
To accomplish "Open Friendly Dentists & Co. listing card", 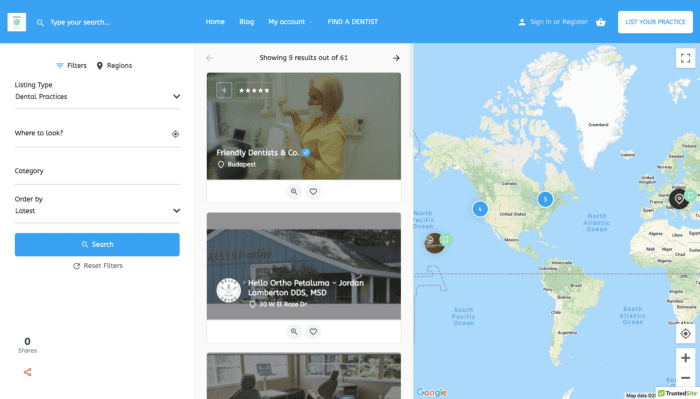I will [x=304, y=126].
